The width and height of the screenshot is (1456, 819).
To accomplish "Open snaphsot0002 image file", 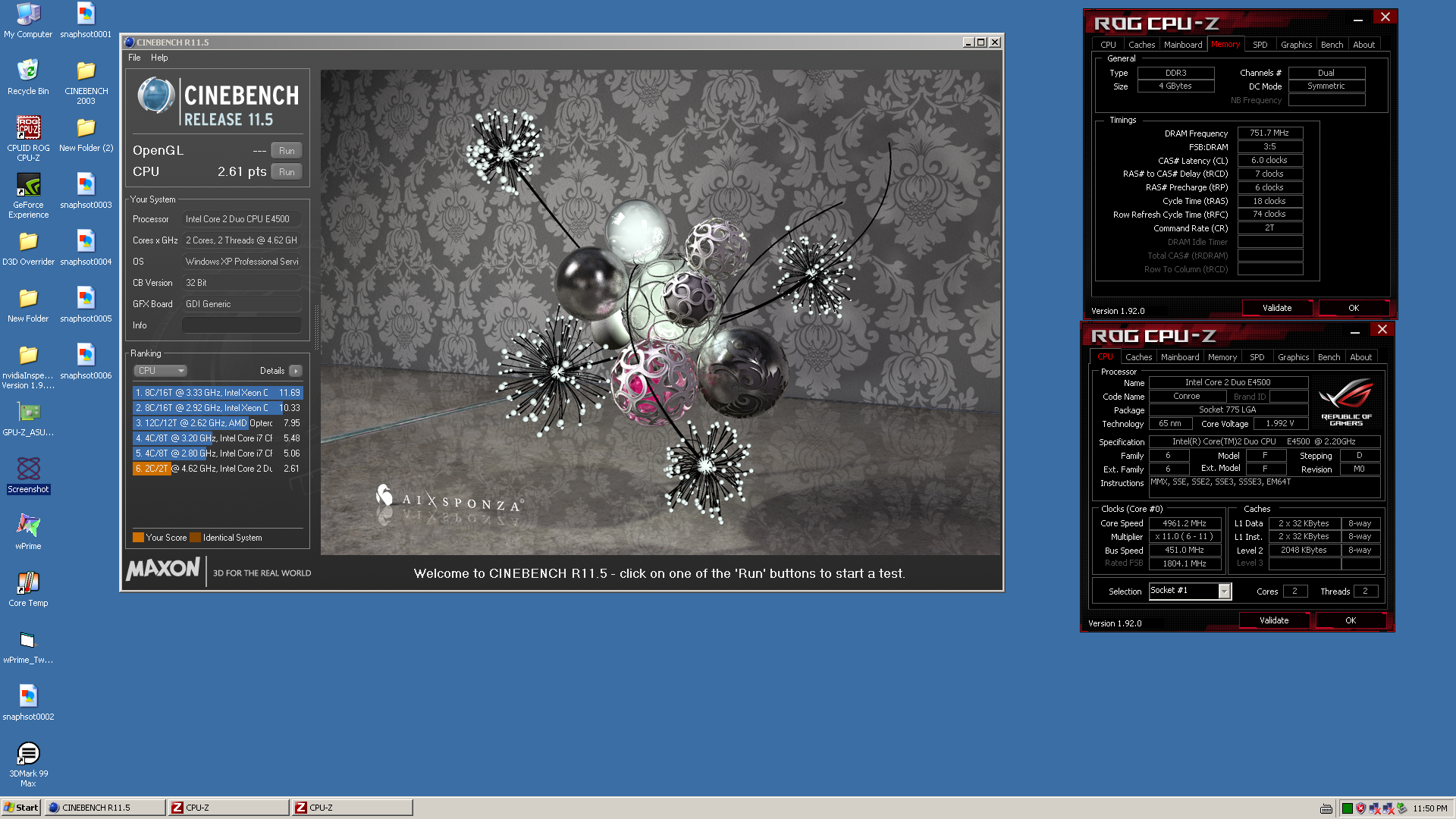I will [x=28, y=703].
